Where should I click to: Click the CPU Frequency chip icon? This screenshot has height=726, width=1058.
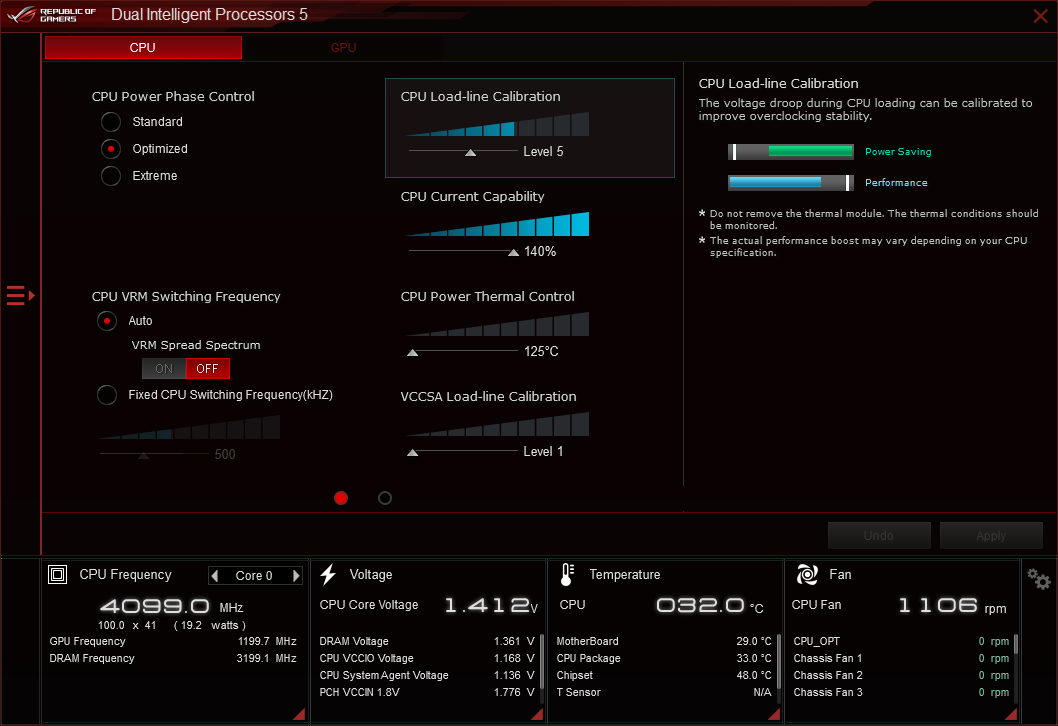click(x=58, y=575)
